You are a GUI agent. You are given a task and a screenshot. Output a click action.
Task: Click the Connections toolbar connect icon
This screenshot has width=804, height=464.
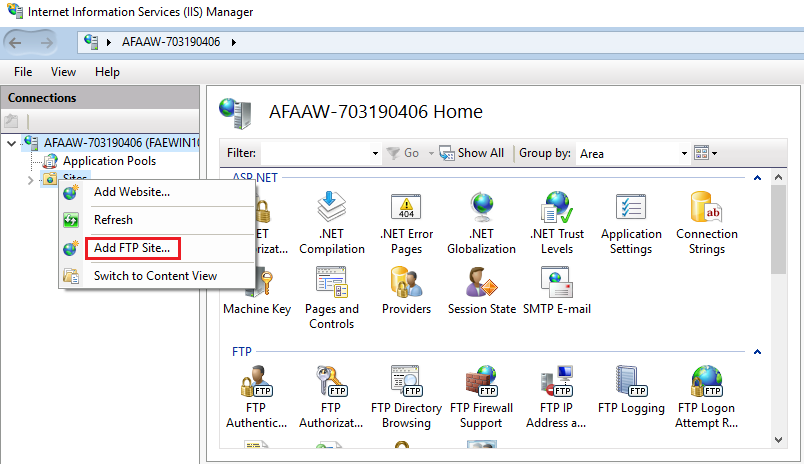point(11,122)
